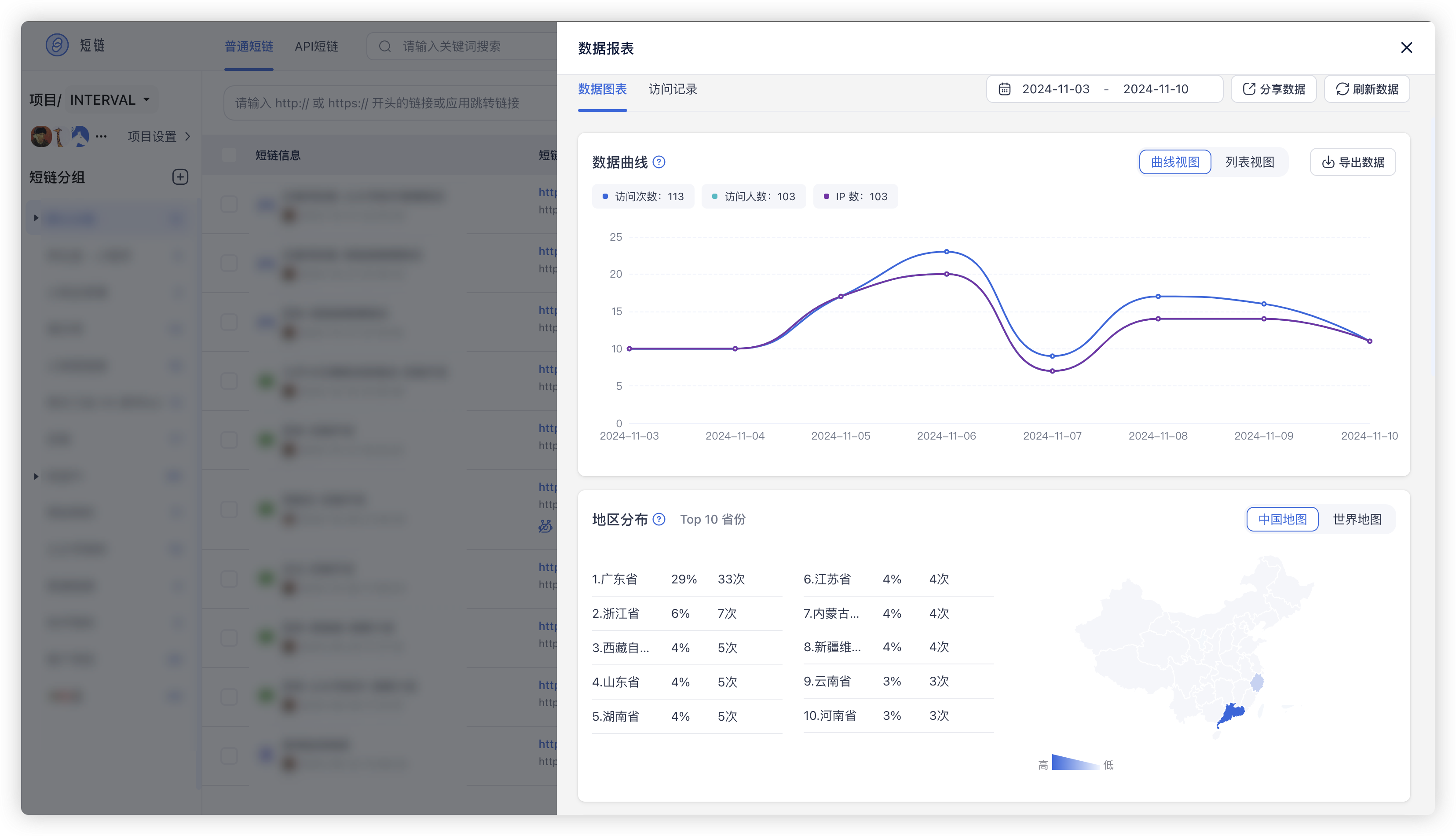This screenshot has height=836, width=1456.
Task: Click 云南省 row in province list
Action: pyautogui.click(x=898, y=682)
